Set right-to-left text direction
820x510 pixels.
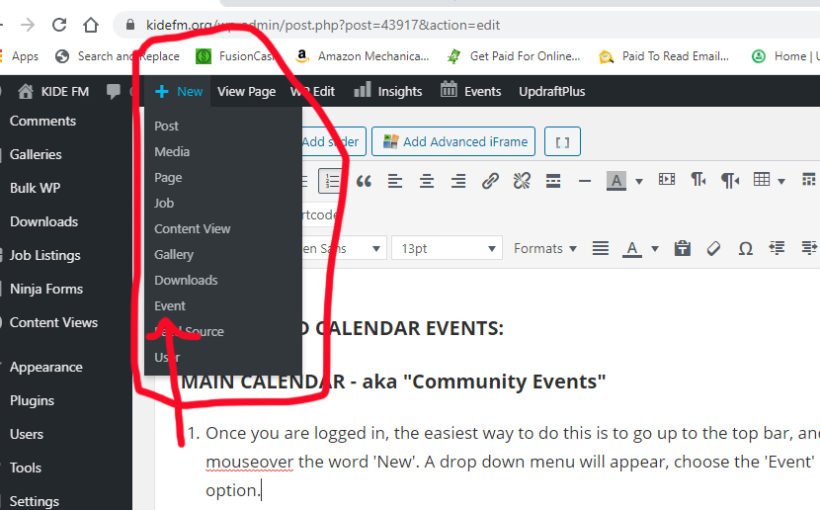pyautogui.click(x=730, y=180)
